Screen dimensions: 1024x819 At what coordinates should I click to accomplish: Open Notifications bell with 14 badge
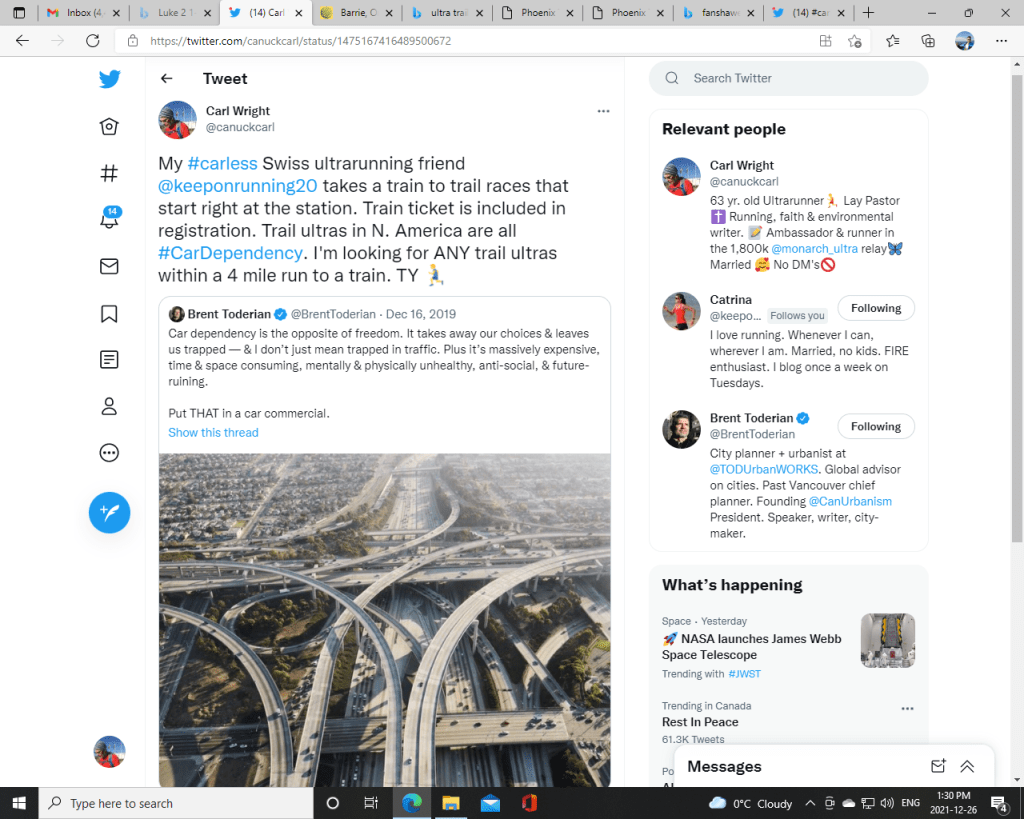(x=109, y=219)
